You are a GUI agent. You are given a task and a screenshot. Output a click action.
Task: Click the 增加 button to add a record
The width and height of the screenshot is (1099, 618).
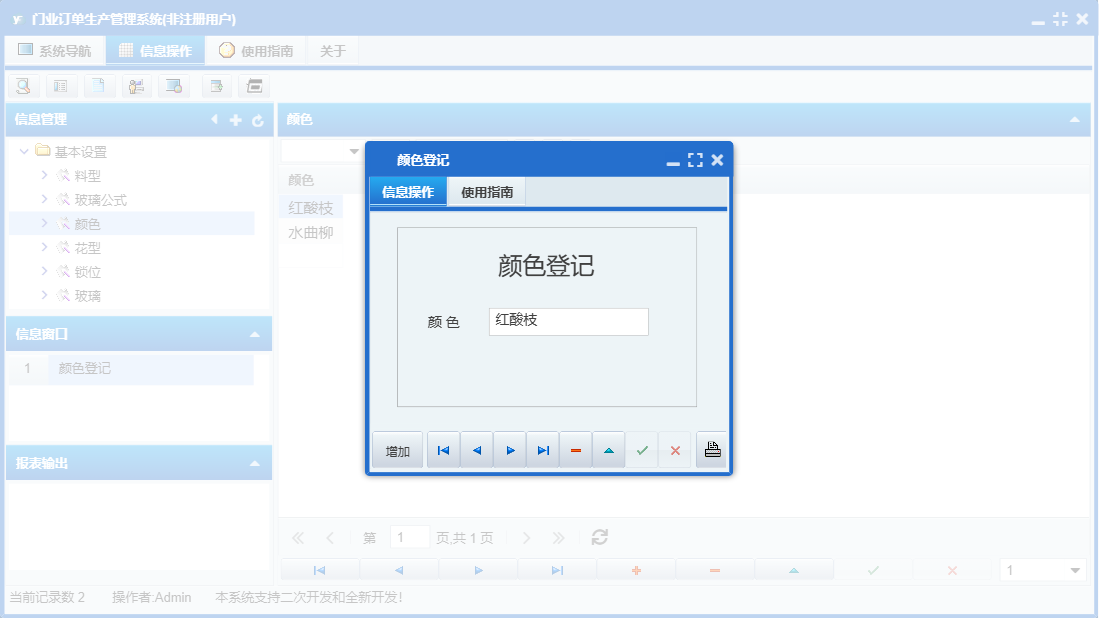(x=397, y=449)
